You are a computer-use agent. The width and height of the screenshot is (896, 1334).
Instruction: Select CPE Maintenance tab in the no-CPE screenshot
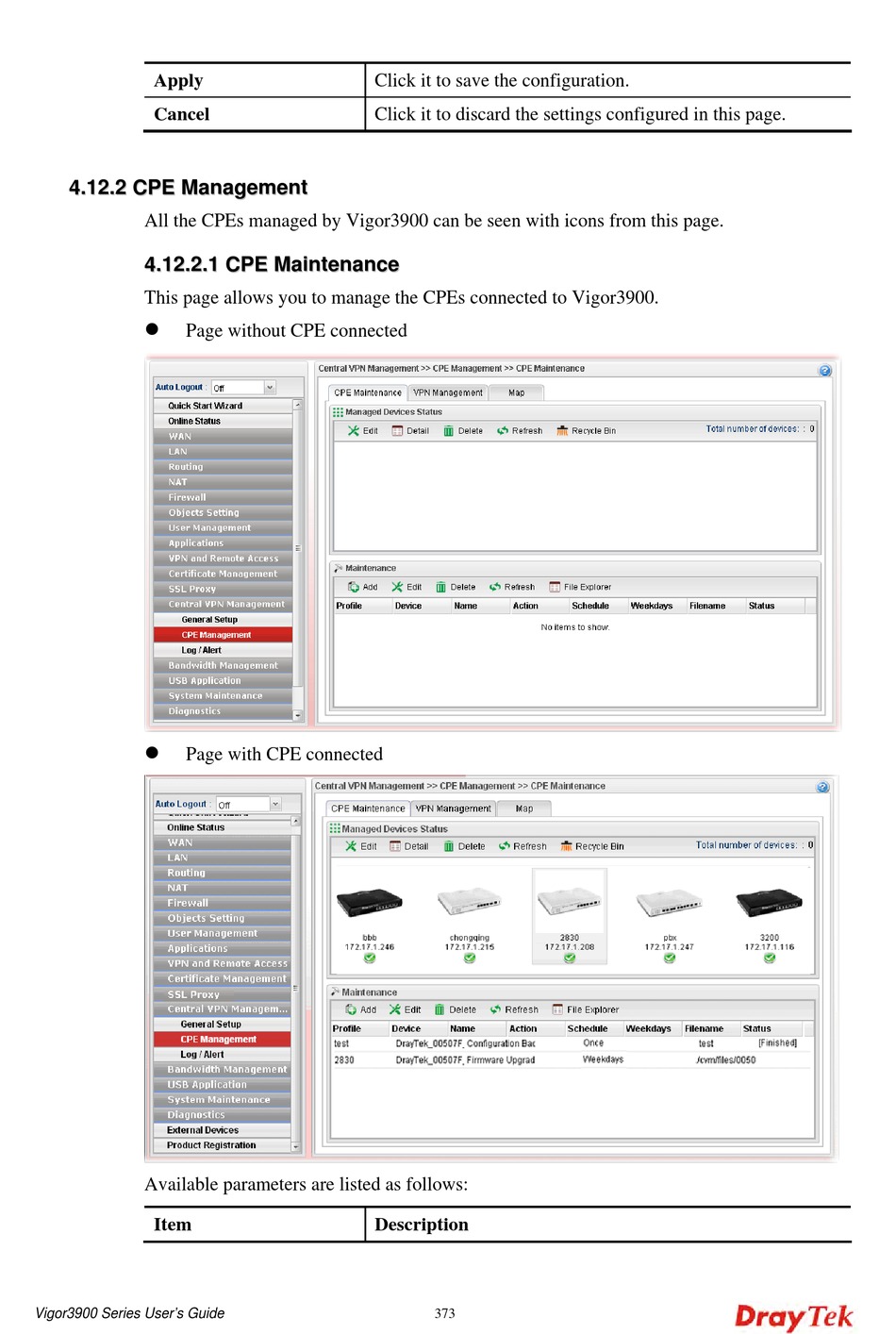tap(368, 392)
